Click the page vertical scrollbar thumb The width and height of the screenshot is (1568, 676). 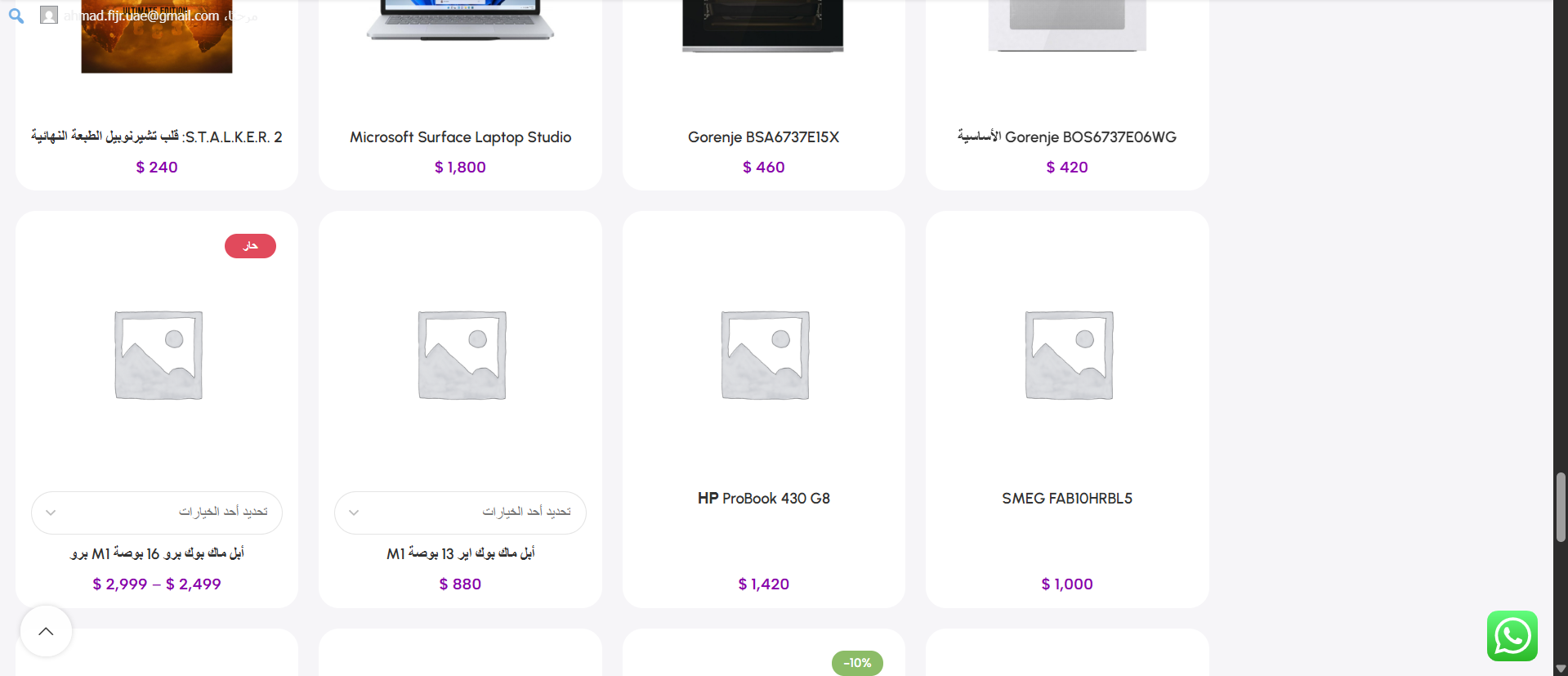click(1561, 507)
